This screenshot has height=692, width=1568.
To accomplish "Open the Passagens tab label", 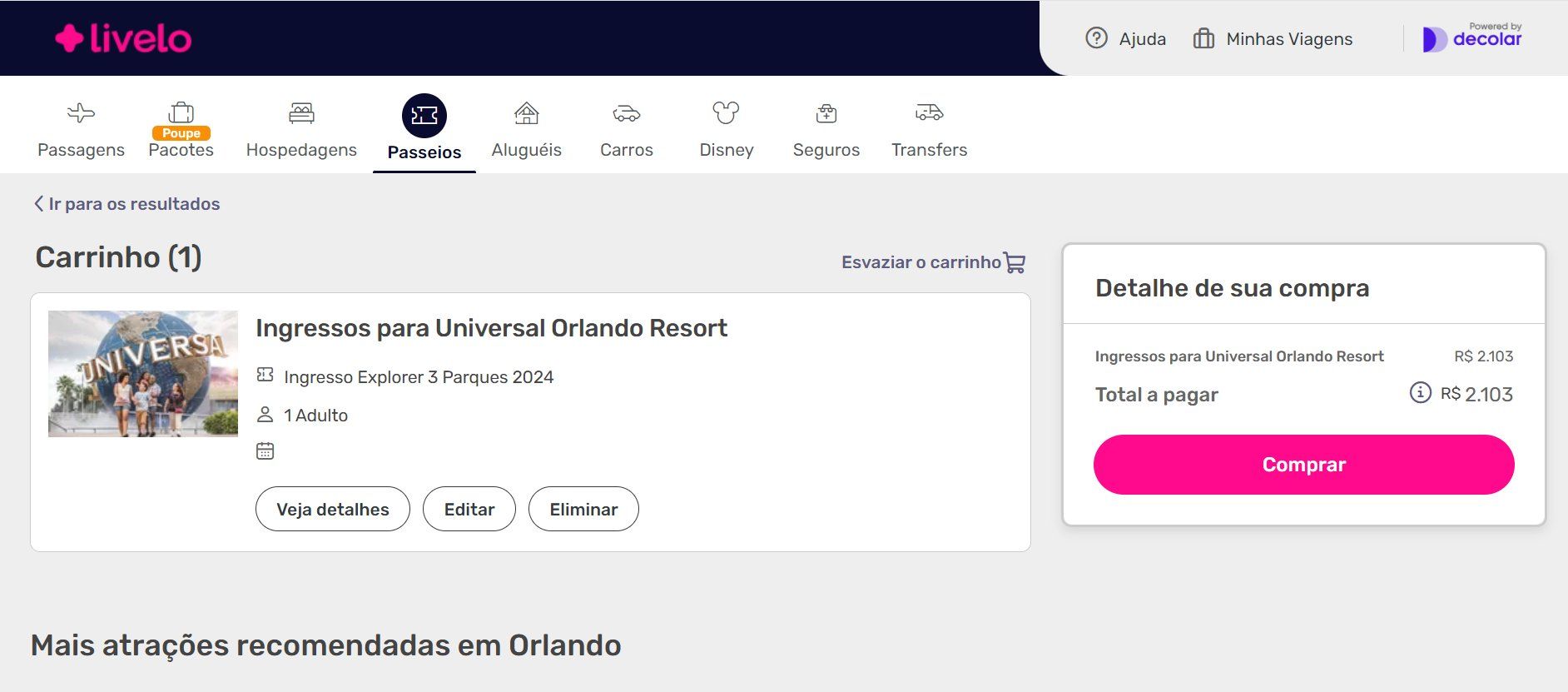I will click(x=81, y=150).
